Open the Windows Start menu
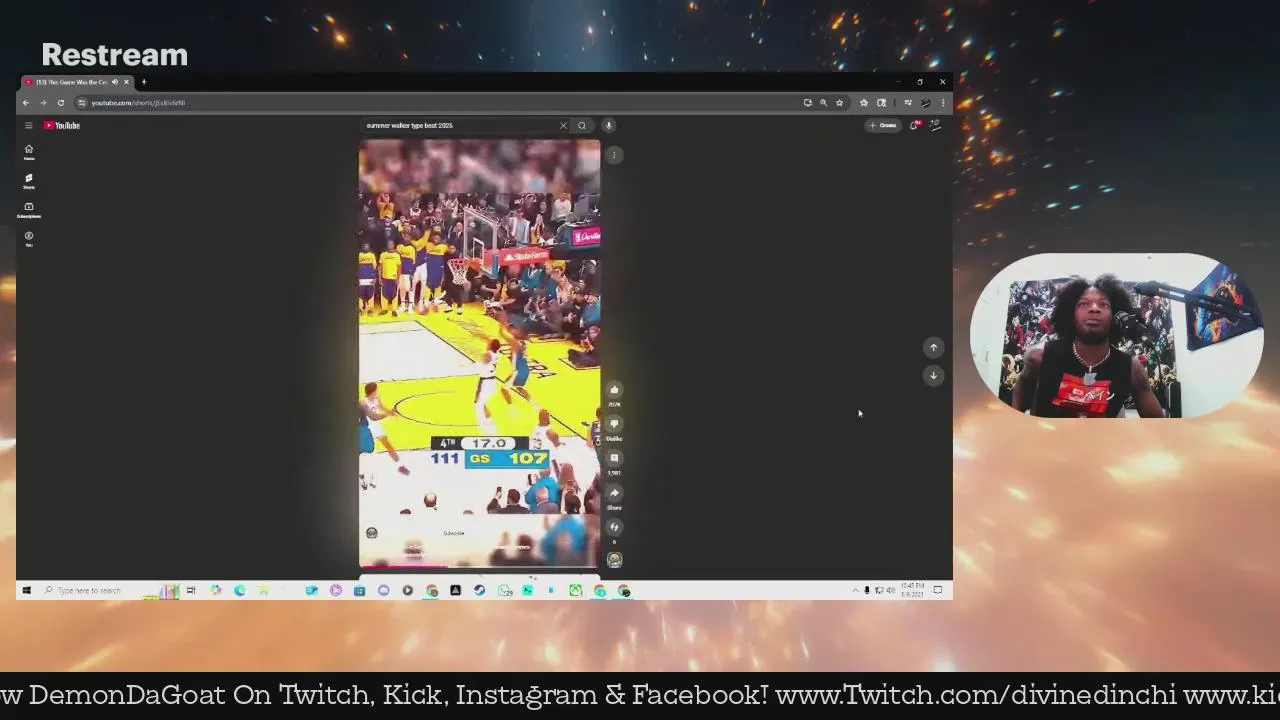 pos(27,591)
